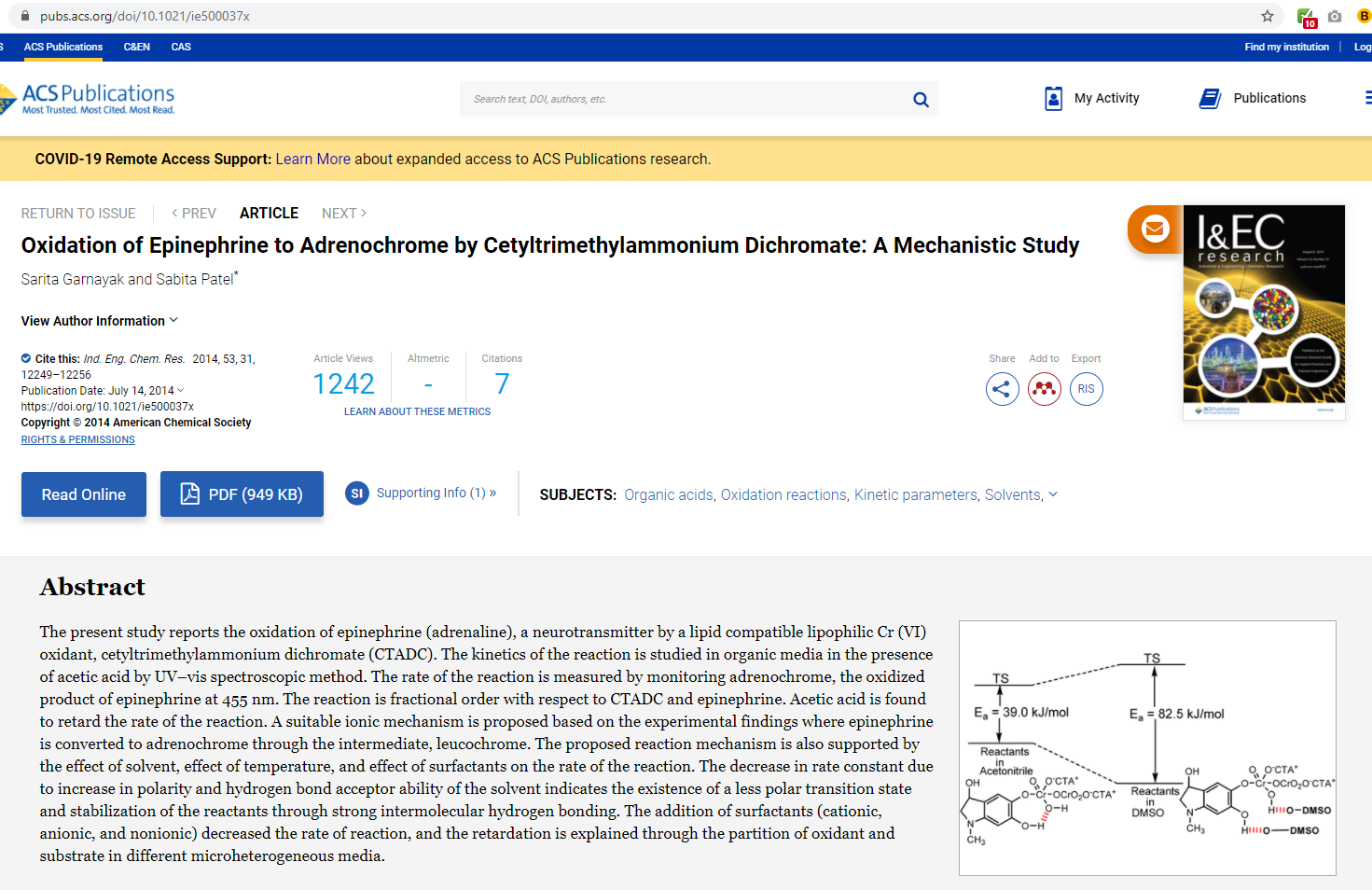Screen dimensions: 1372x890
Task: Click LEARN ABOUT THESE METRICS
Action: (x=417, y=411)
